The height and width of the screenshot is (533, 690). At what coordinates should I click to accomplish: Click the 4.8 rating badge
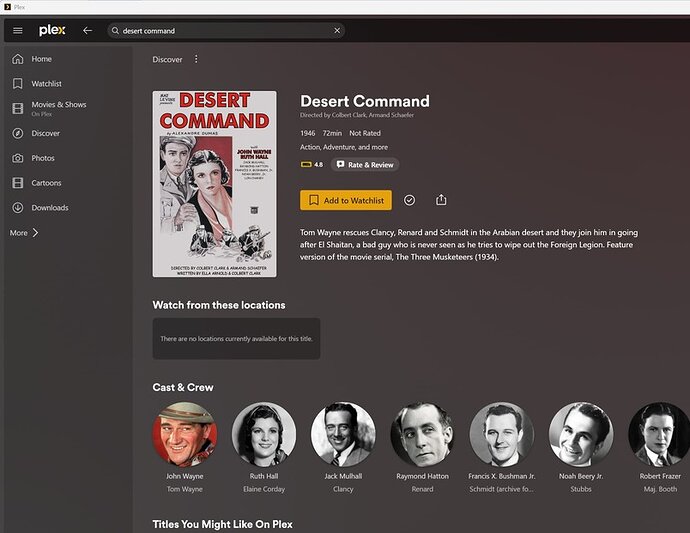point(312,165)
